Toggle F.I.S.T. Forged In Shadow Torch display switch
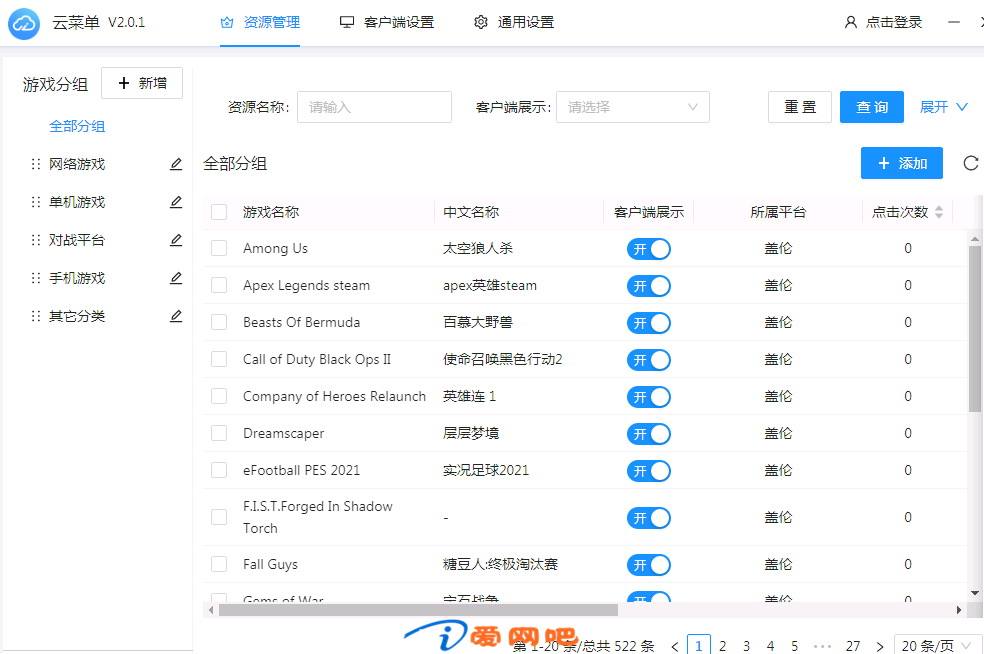The width and height of the screenshot is (984, 654). (x=649, y=518)
